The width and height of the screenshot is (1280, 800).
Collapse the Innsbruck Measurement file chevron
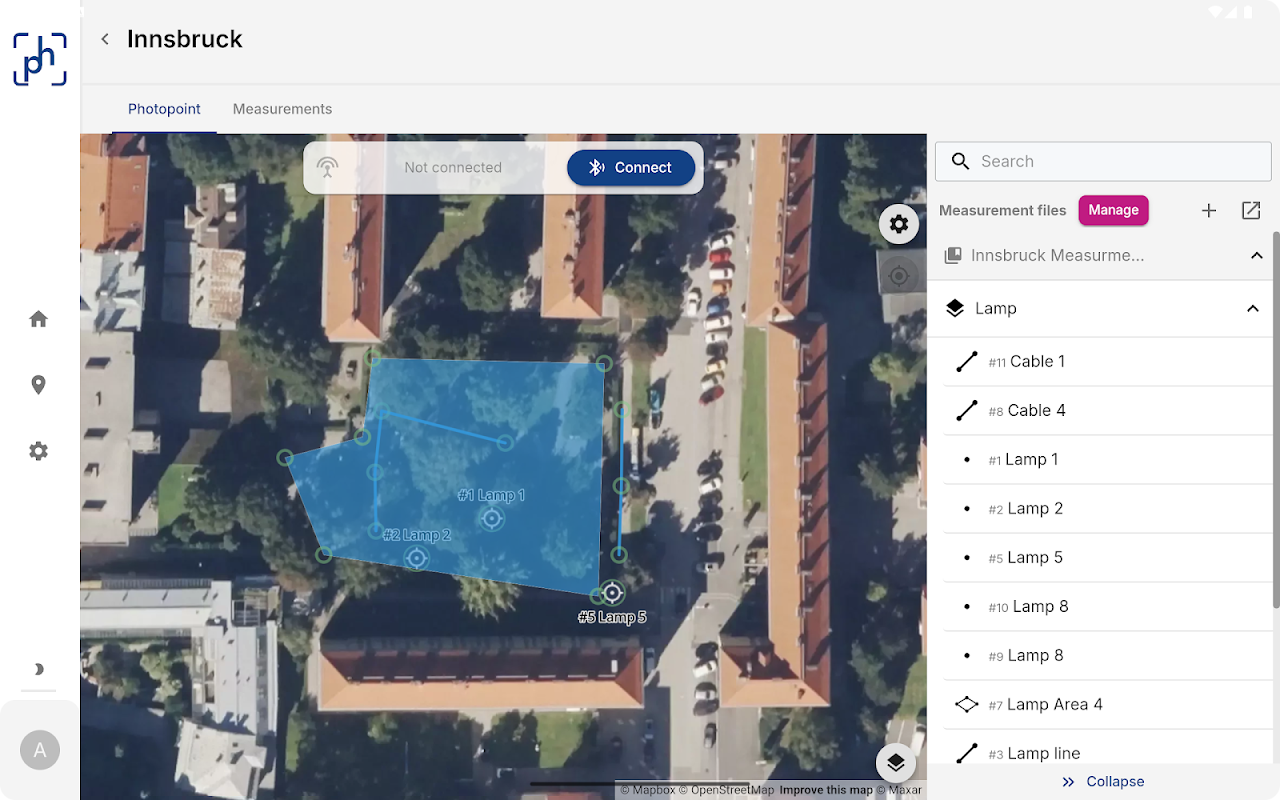[1257, 256]
